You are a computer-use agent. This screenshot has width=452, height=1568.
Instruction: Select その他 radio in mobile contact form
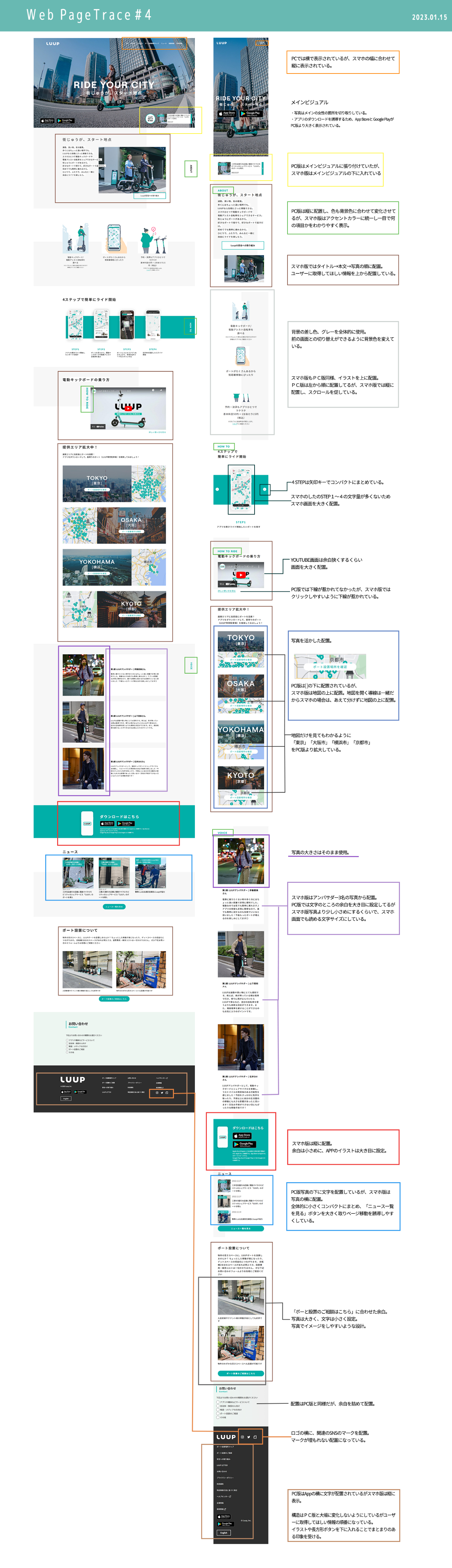218,1418
